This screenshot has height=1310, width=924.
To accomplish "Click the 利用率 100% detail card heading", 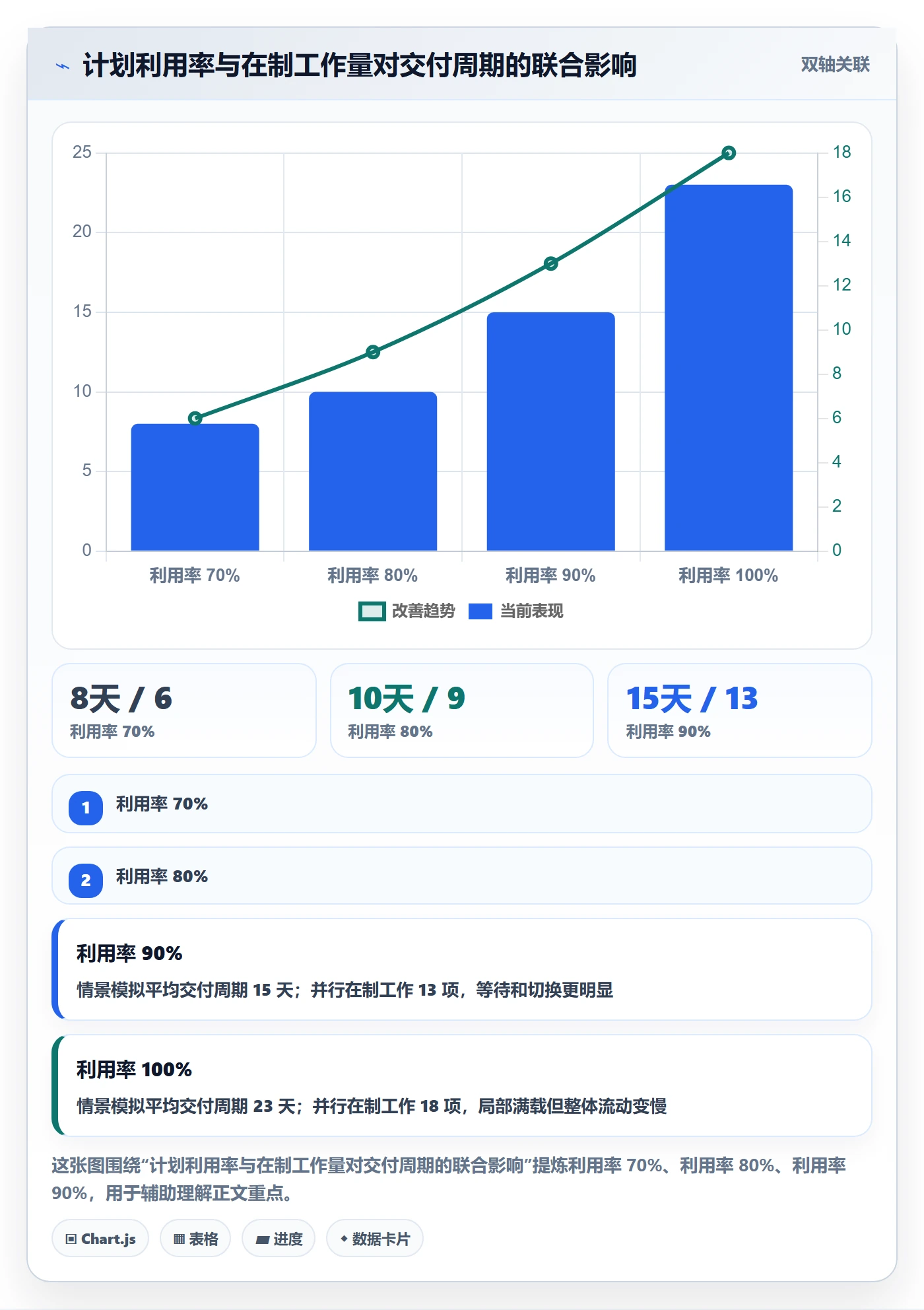I will point(134,1070).
